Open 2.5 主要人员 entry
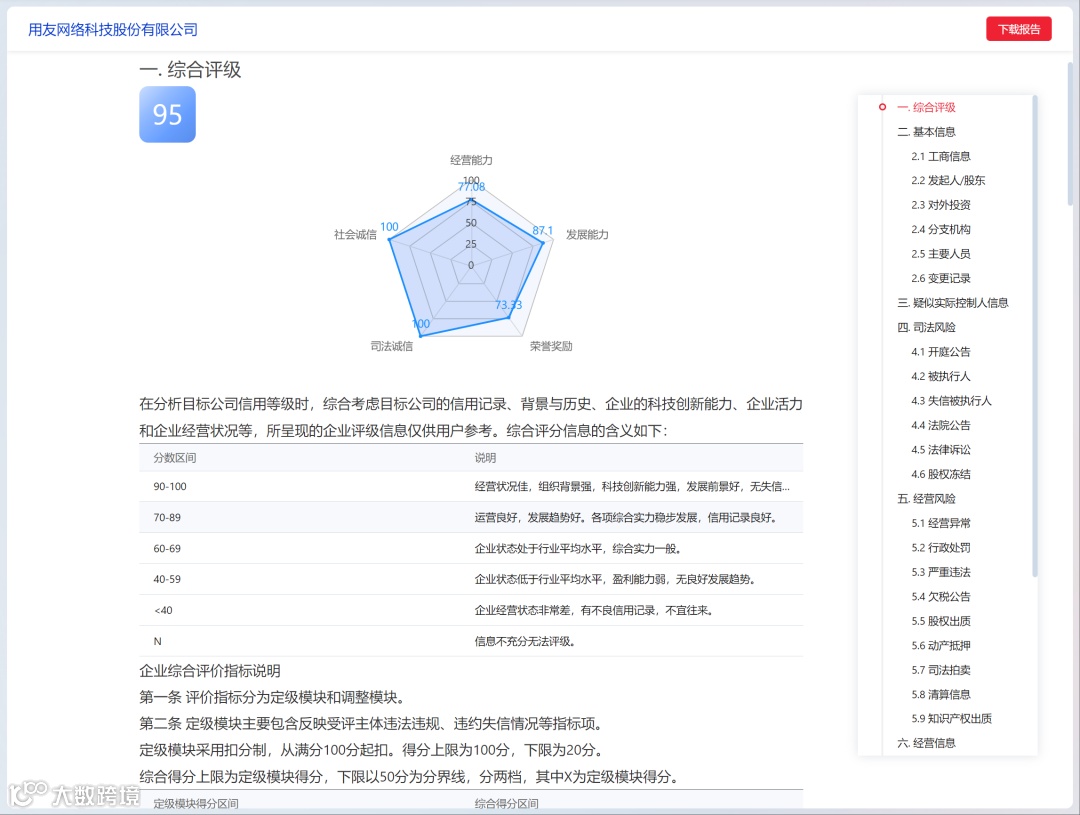Image resolution: width=1080 pixels, height=815 pixels. coord(940,254)
